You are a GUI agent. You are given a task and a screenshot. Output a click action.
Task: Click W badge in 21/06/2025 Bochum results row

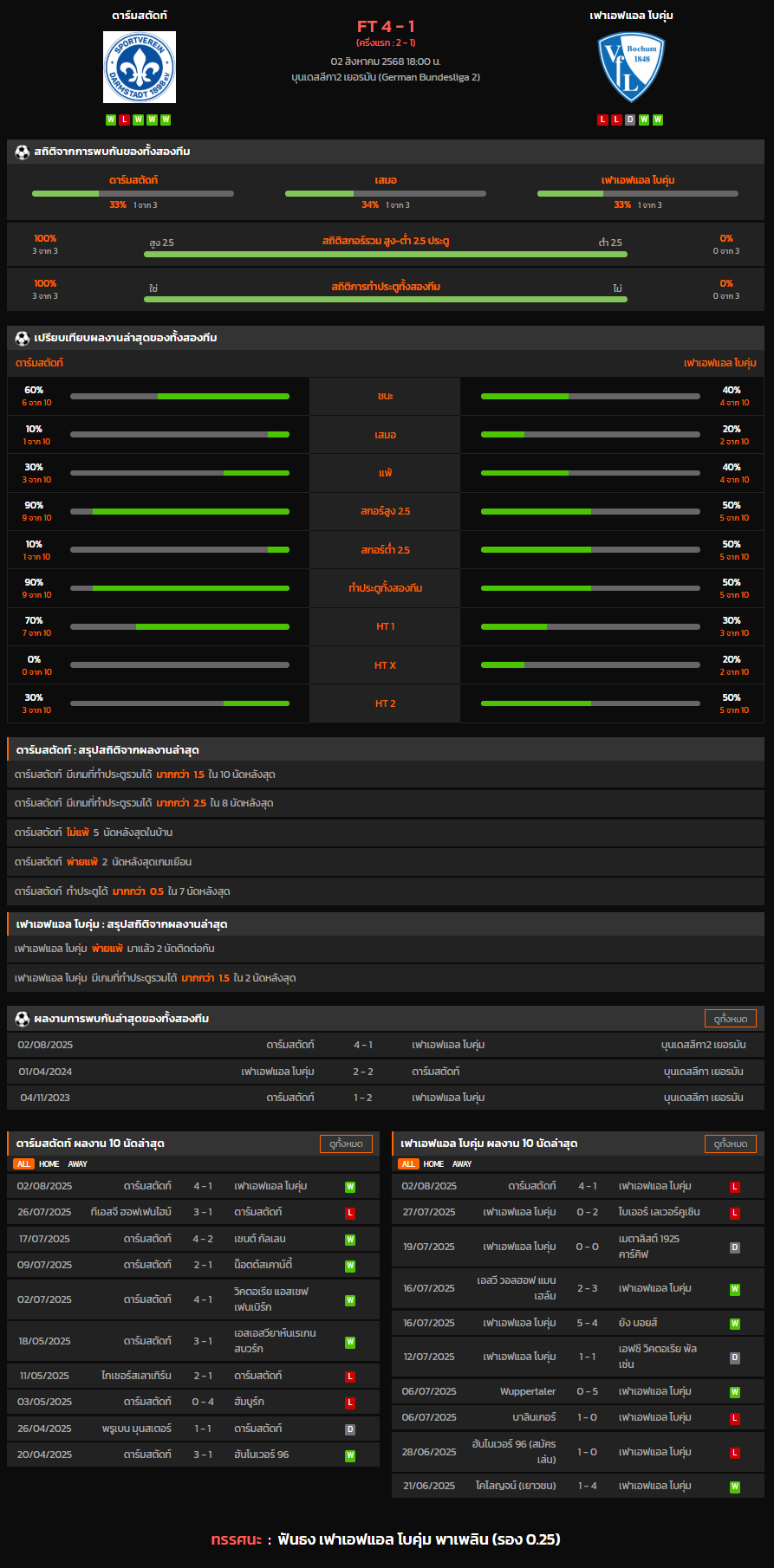click(735, 1487)
